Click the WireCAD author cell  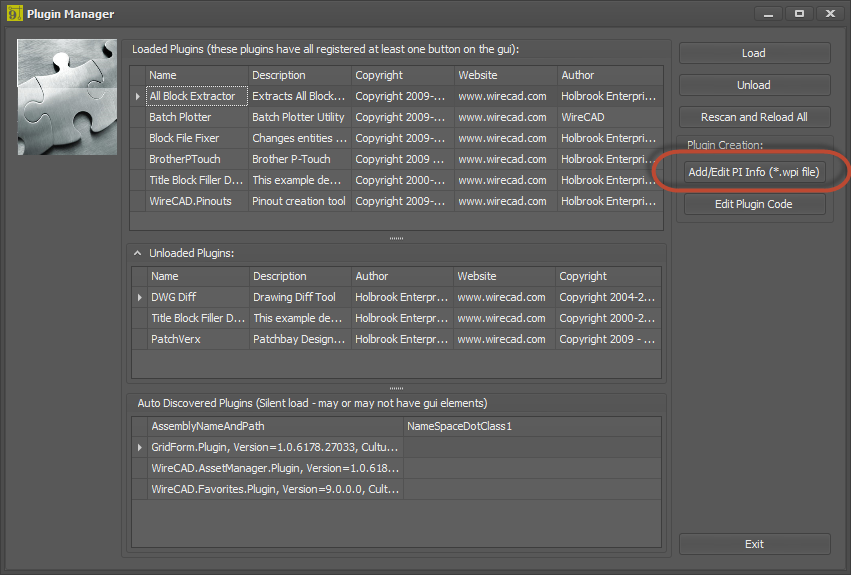tap(611, 117)
